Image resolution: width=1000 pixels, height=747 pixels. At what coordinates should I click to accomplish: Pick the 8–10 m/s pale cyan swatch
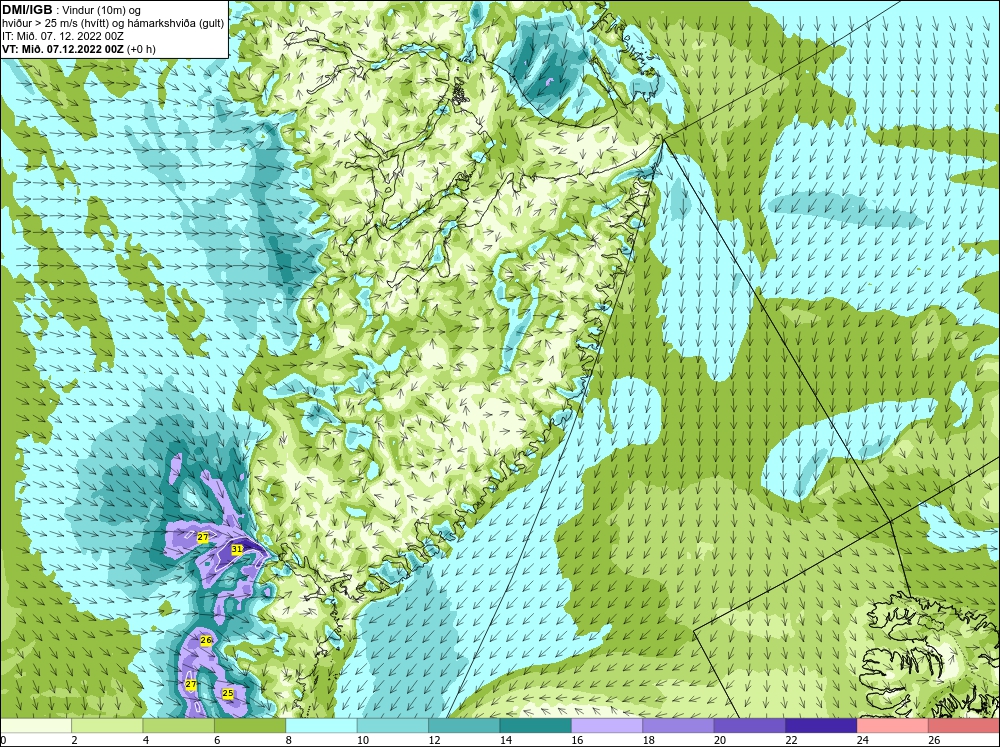(321, 726)
